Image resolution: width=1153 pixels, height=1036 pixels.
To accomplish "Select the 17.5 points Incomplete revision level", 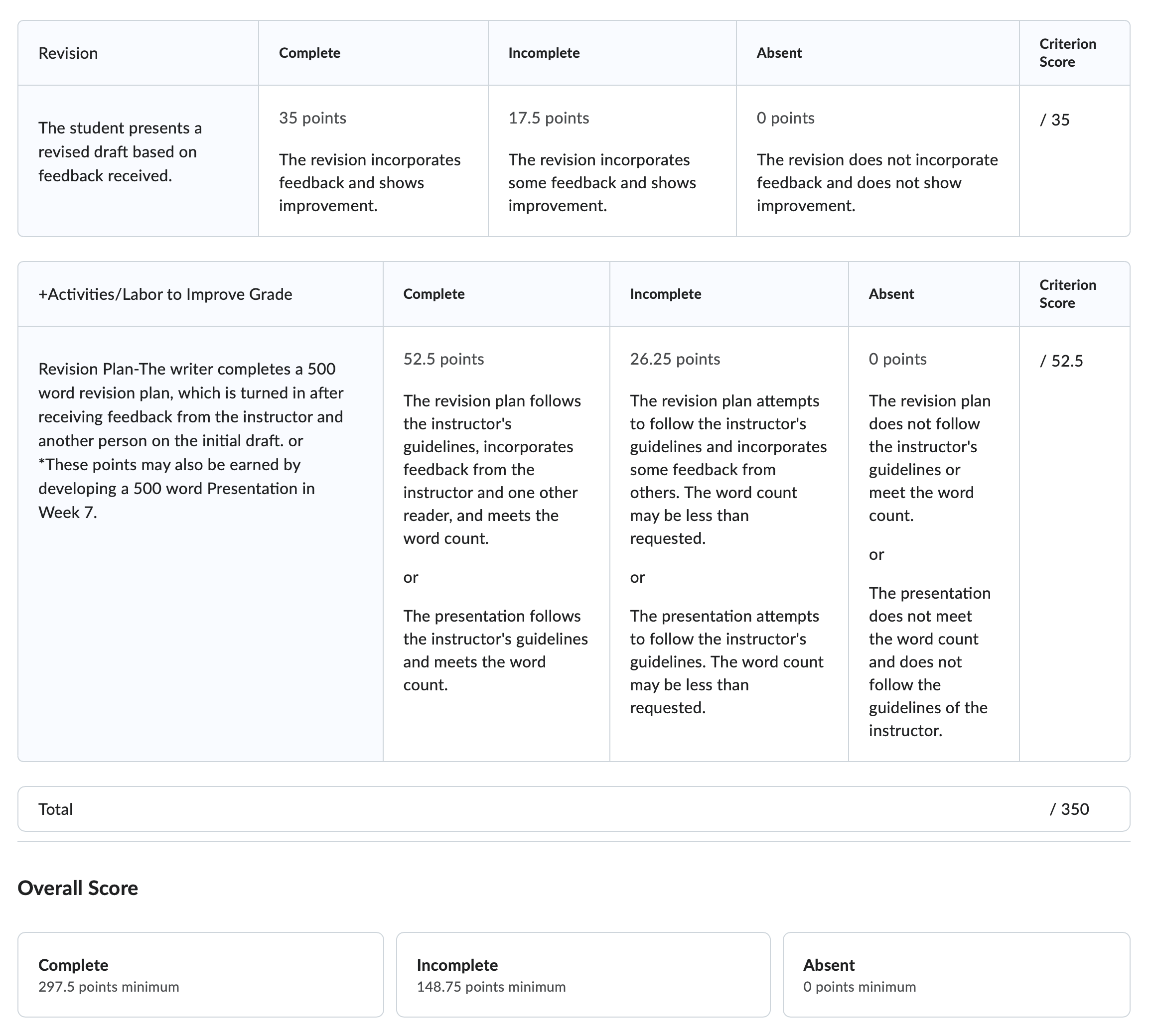I will point(612,161).
